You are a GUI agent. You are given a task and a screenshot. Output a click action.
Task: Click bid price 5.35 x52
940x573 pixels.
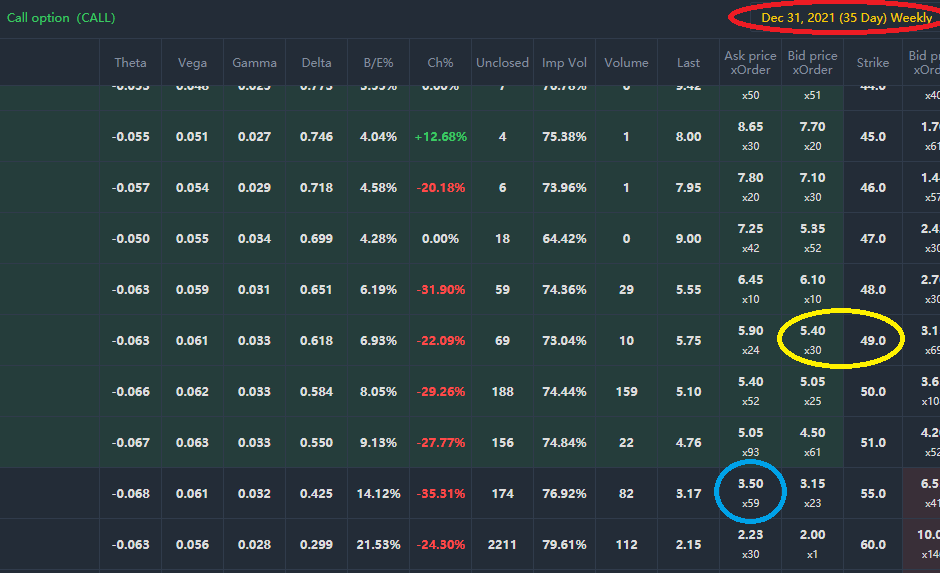(812, 238)
